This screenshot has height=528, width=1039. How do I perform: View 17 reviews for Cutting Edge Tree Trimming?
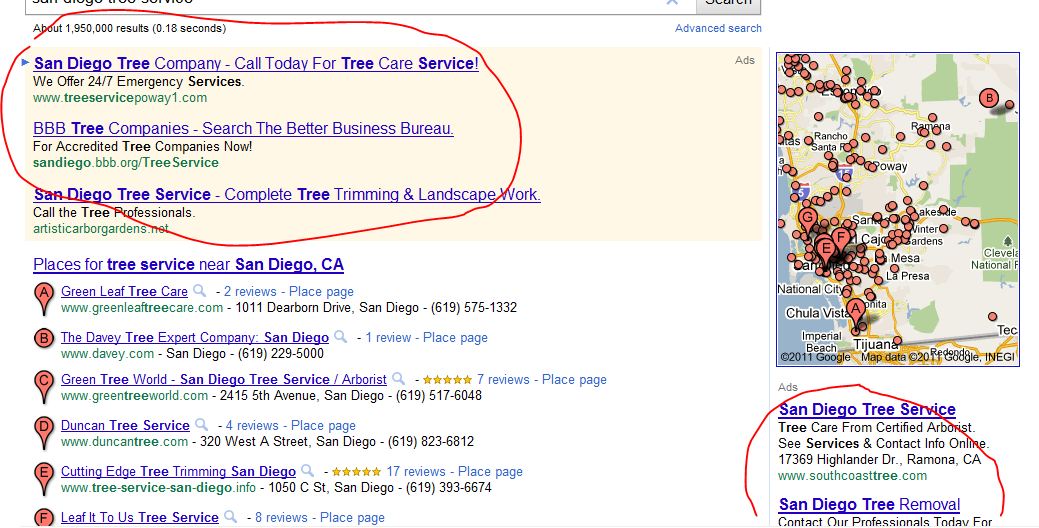[x=416, y=472]
